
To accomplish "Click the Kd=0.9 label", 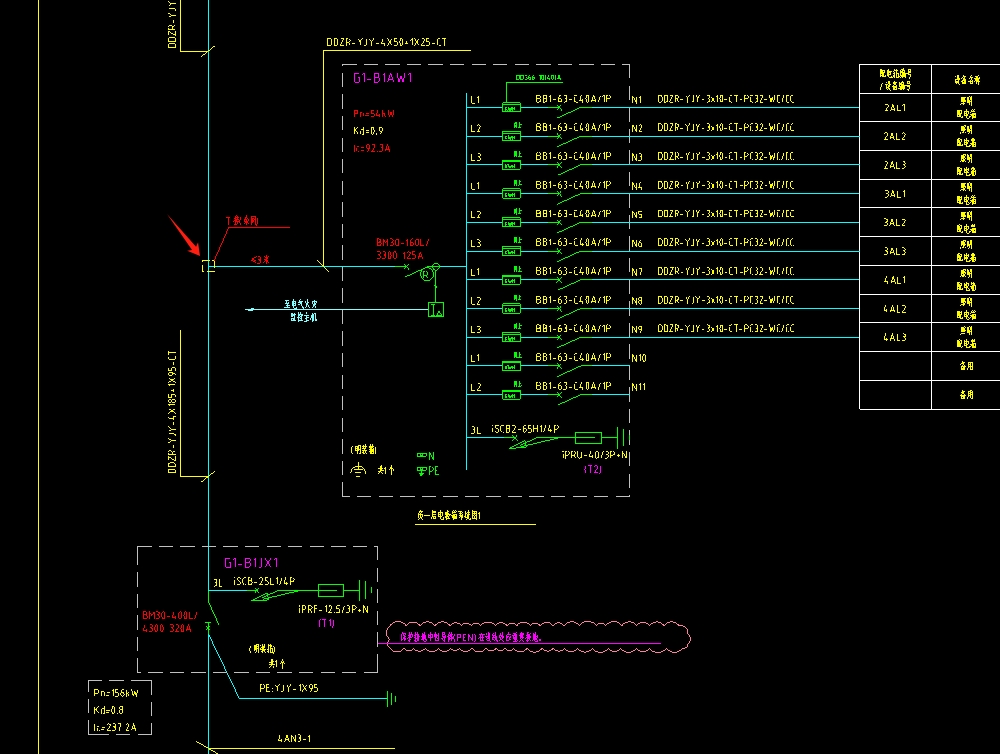I will [x=368, y=131].
